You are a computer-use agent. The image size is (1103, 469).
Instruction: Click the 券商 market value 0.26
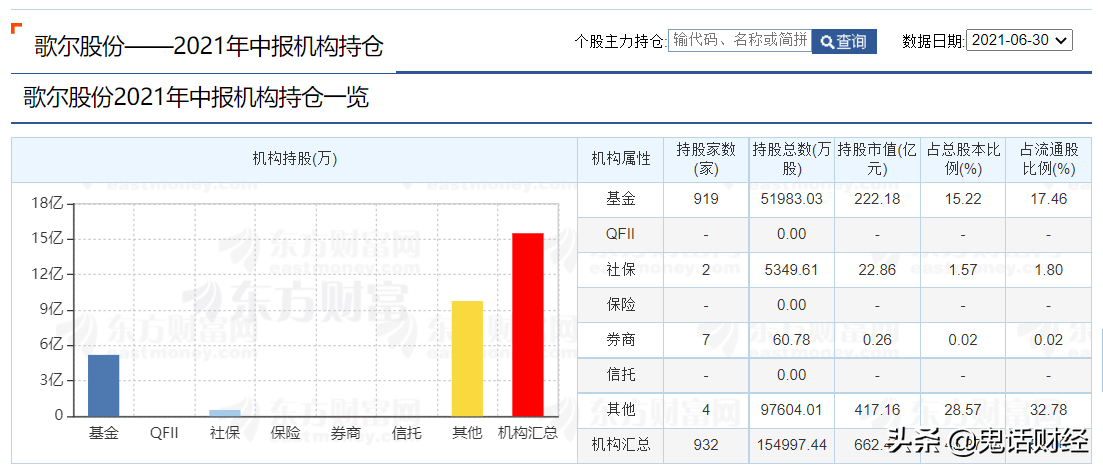point(876,340)
